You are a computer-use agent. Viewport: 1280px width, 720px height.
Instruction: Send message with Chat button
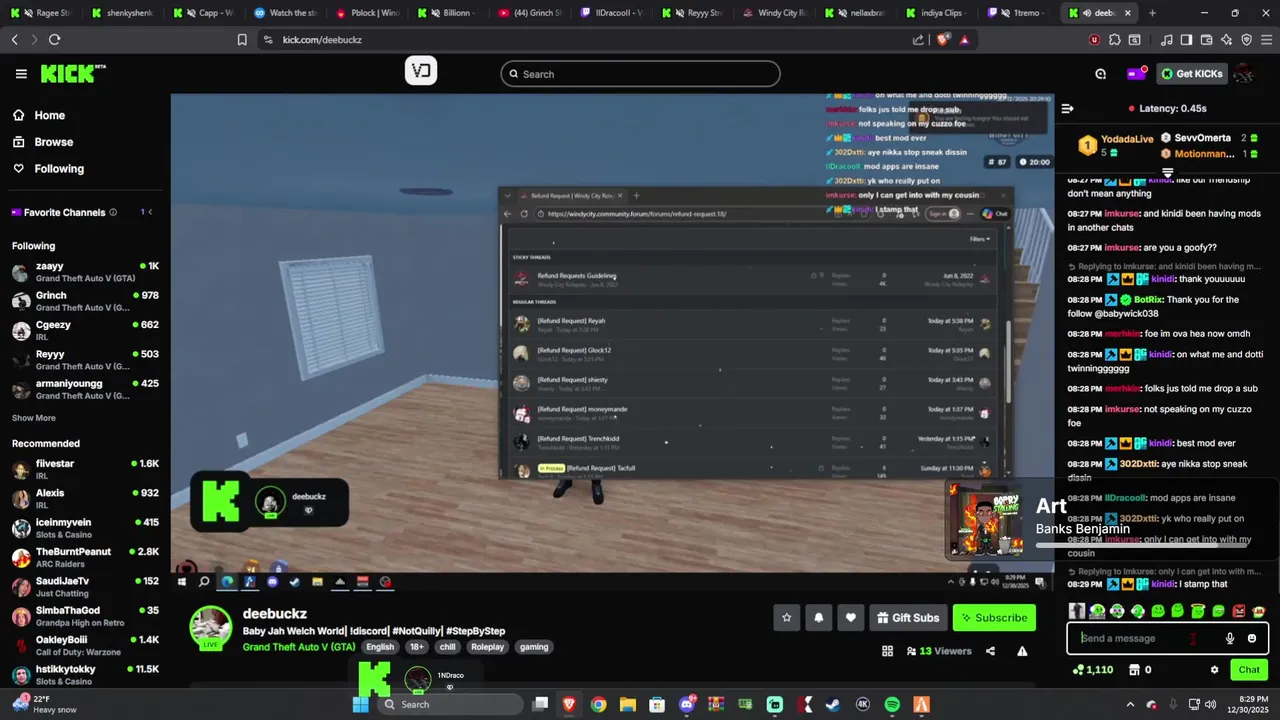click(1249, 670)
